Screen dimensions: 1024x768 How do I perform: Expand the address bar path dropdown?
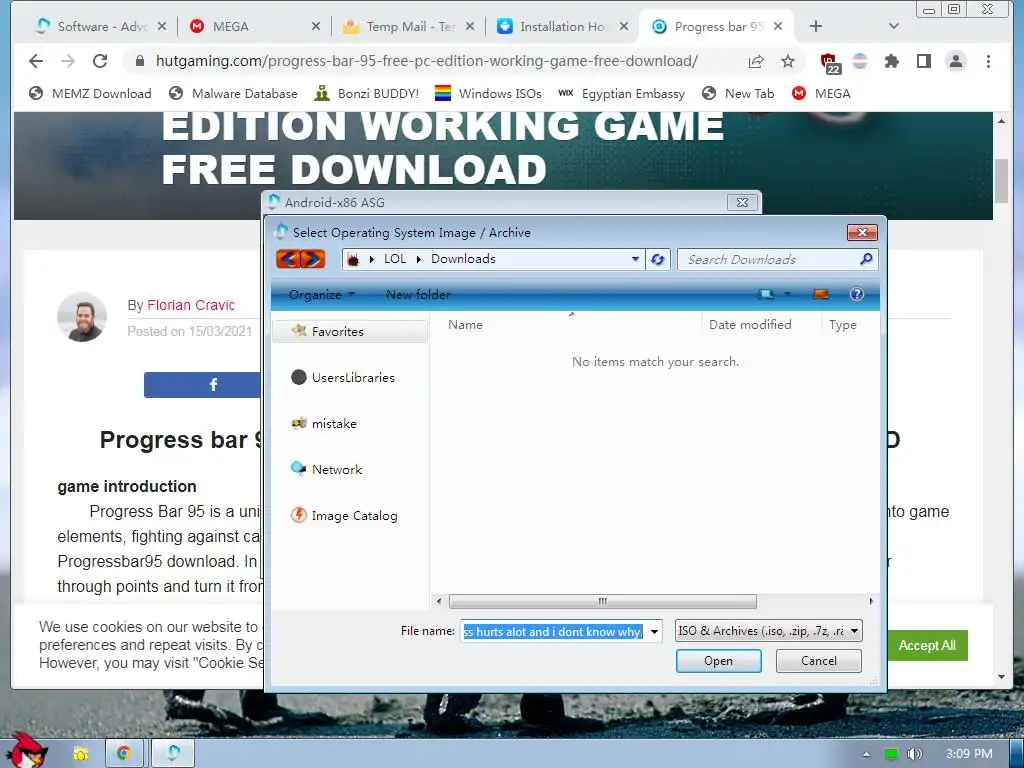click(635, 259)
